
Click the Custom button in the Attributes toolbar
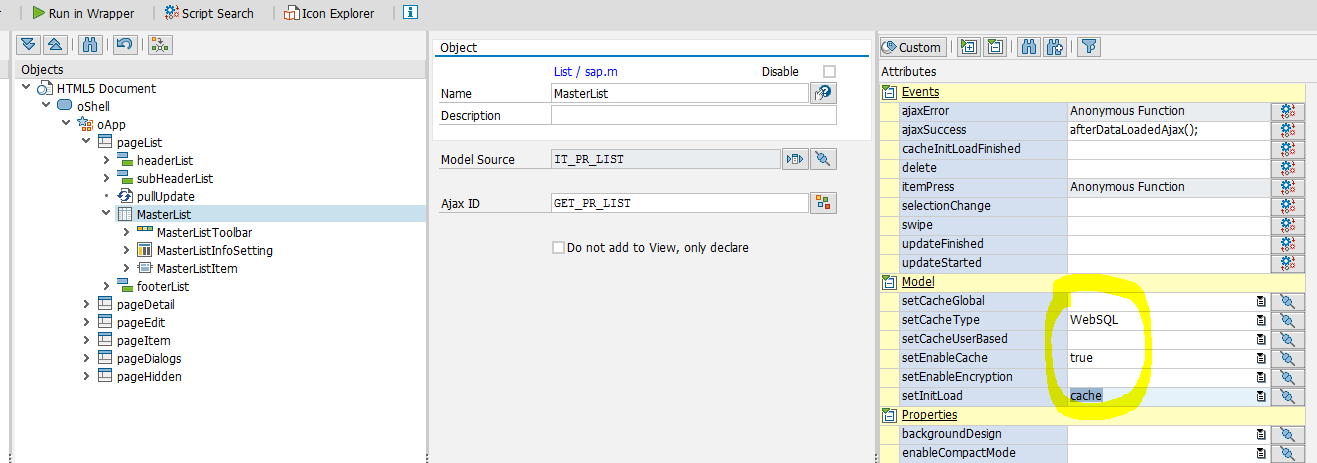(912, 47)
